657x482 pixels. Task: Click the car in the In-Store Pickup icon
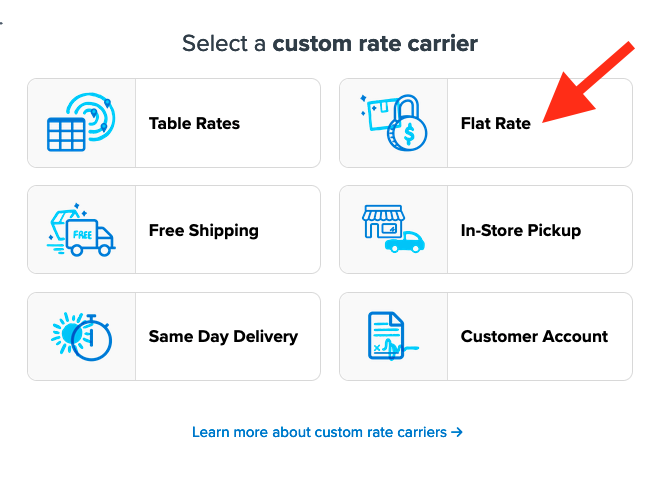[x=404, y=241]
